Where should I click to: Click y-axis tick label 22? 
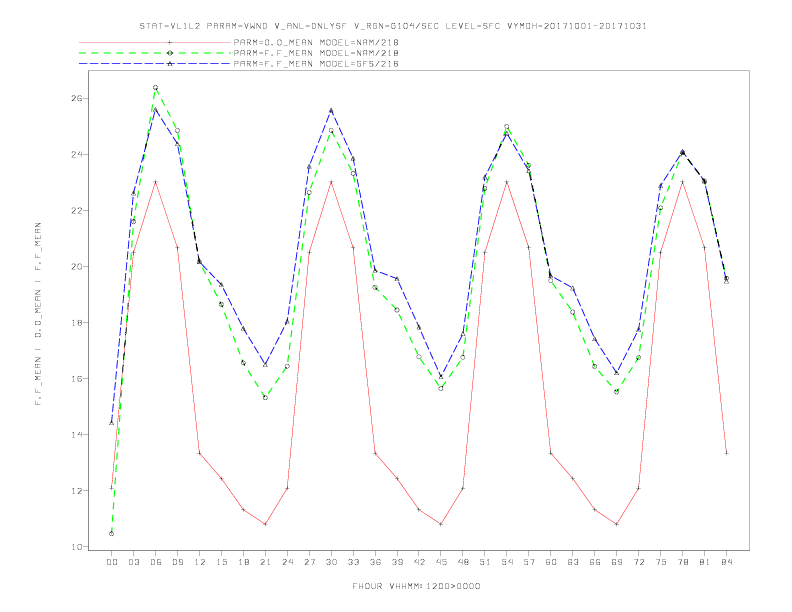[77, 211]
